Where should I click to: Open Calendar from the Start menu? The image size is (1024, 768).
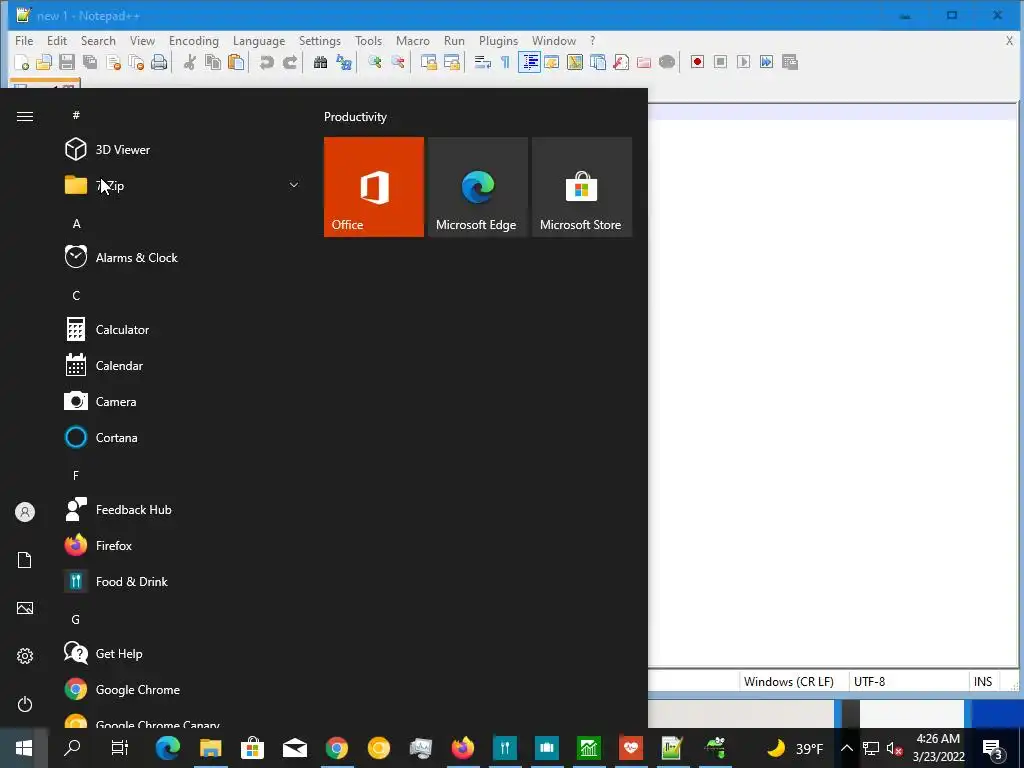[x=183, y=366]
